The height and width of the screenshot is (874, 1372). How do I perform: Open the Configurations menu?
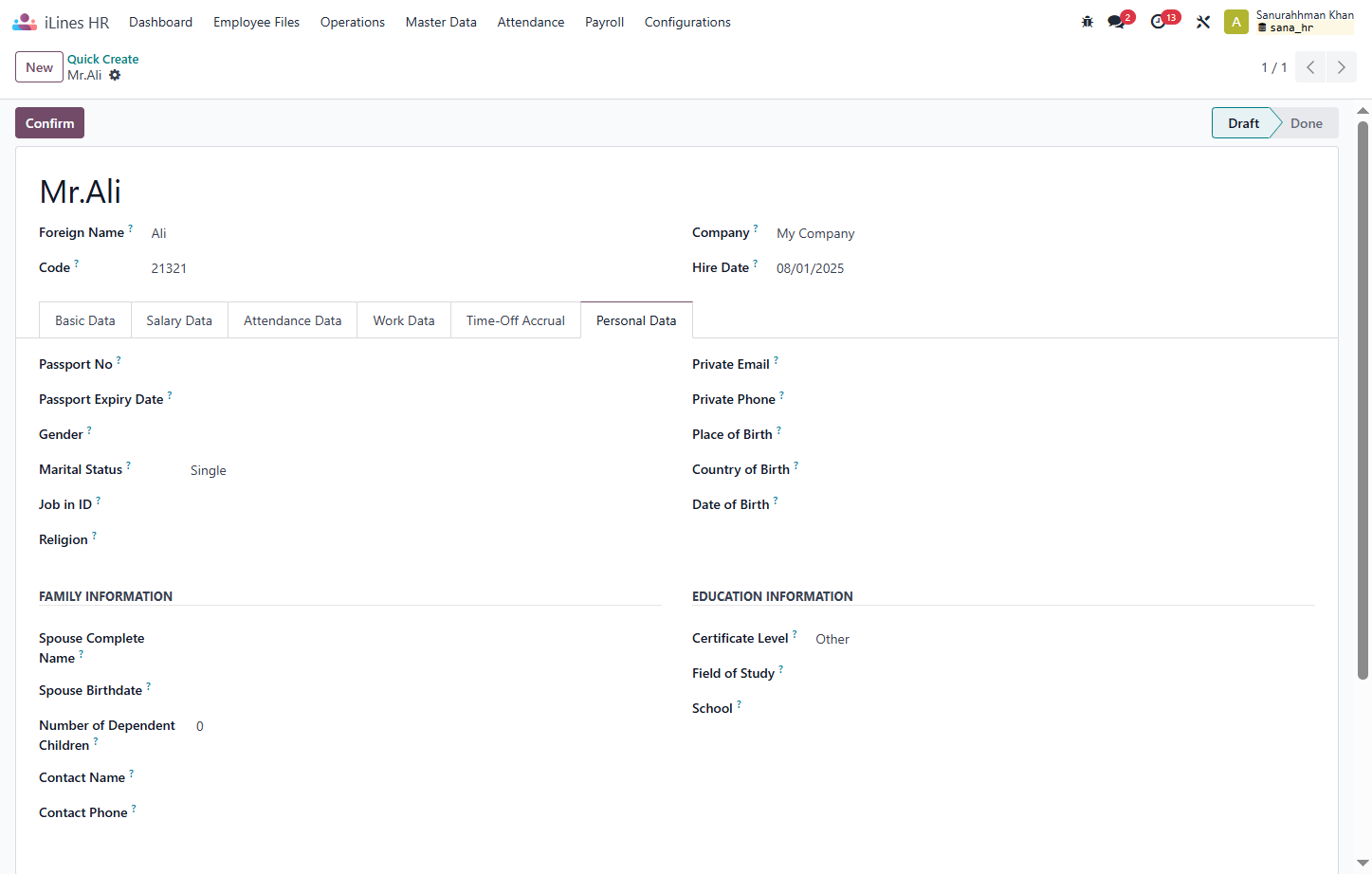[687, 22]
